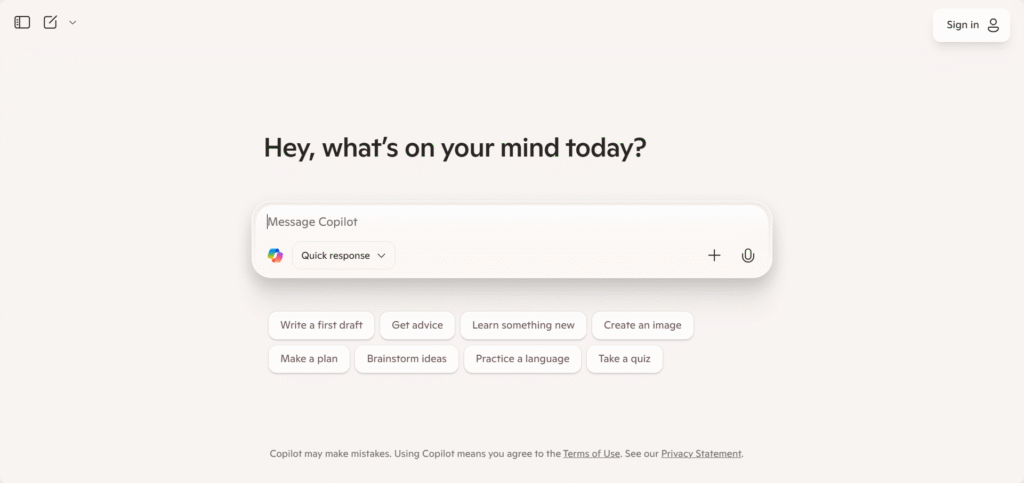Activate the microphone voice input icon
The width and height of the screenshot is (1024, 483).
748,255
